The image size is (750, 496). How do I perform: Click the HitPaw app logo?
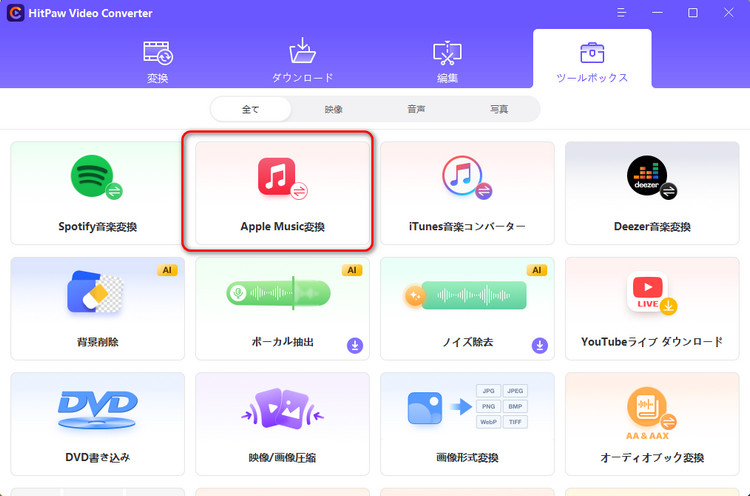(x=15, y=13)
